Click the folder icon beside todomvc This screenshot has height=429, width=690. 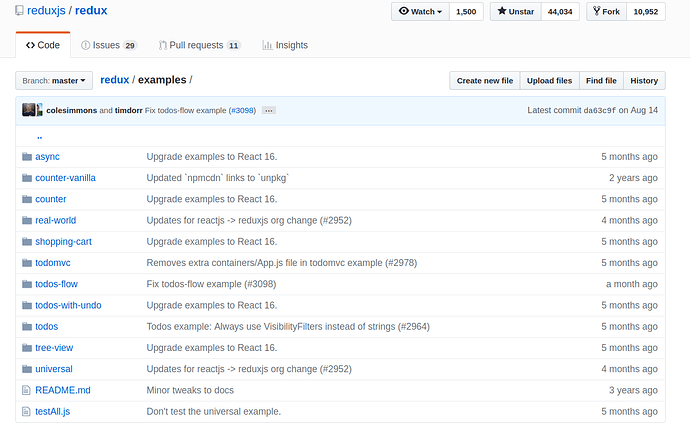pos(26,263)
